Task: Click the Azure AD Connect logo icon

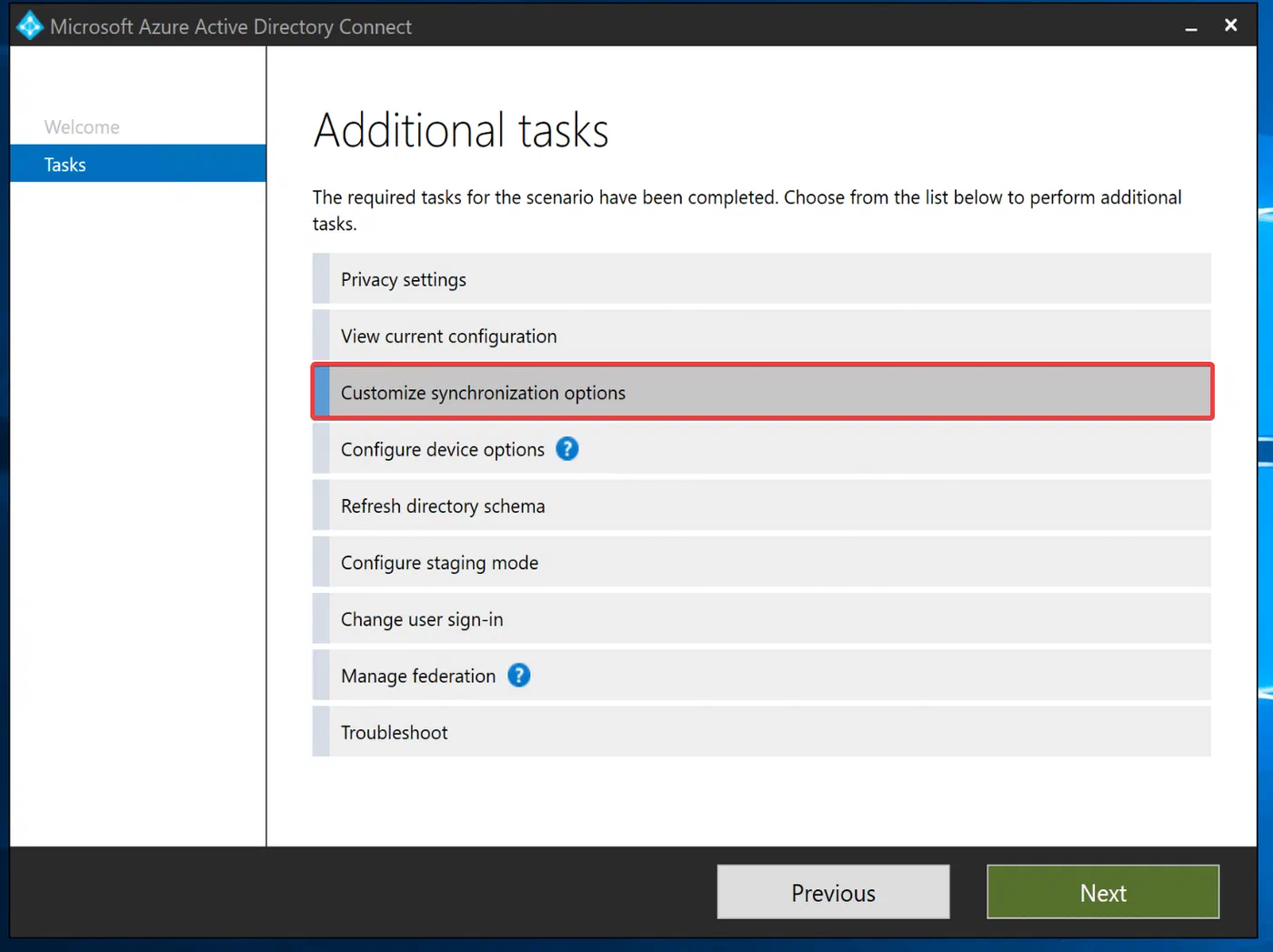Action: coord(30,25)
